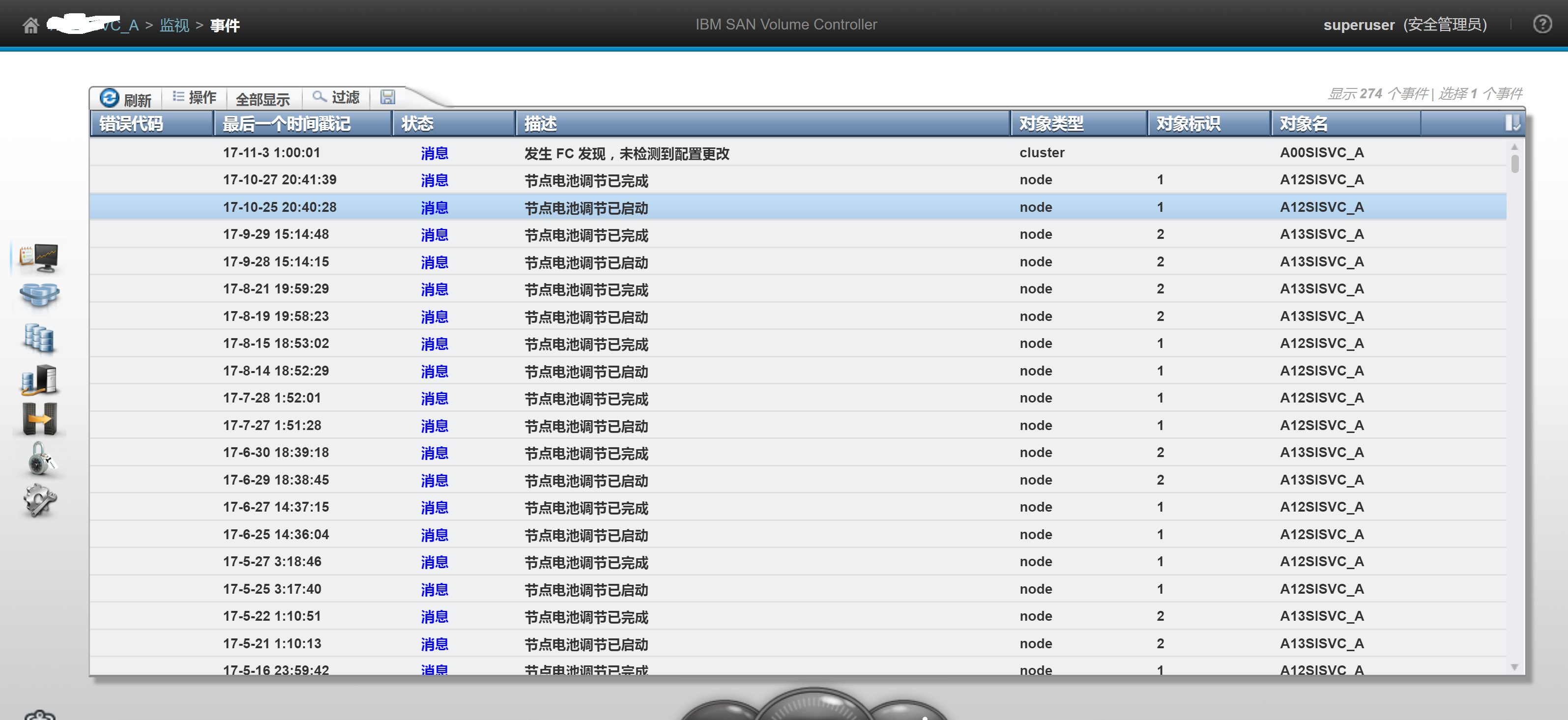Open the Pools sidebar icon

(39, 296)
